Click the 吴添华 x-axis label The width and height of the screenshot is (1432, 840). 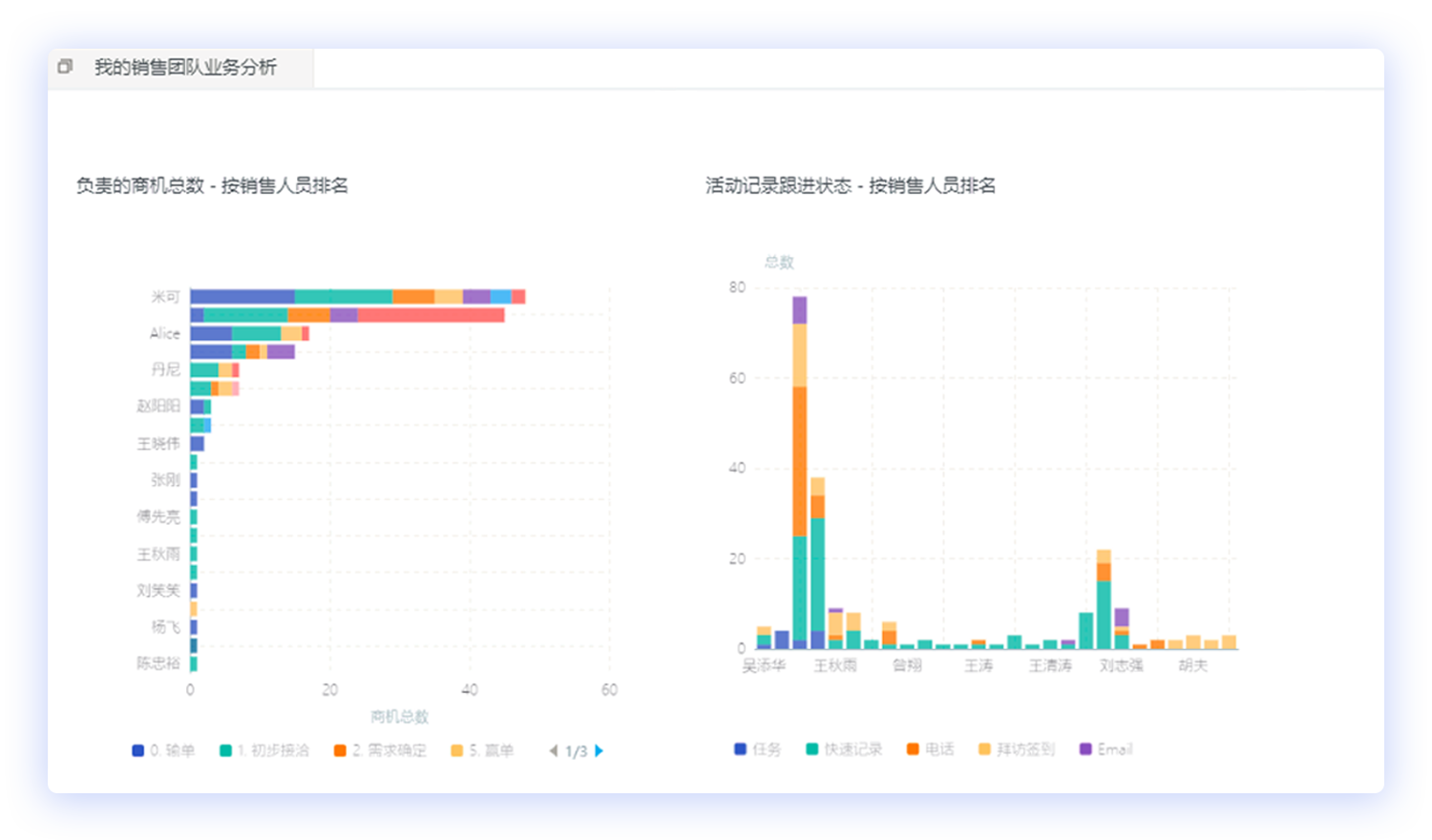[764, 665]
